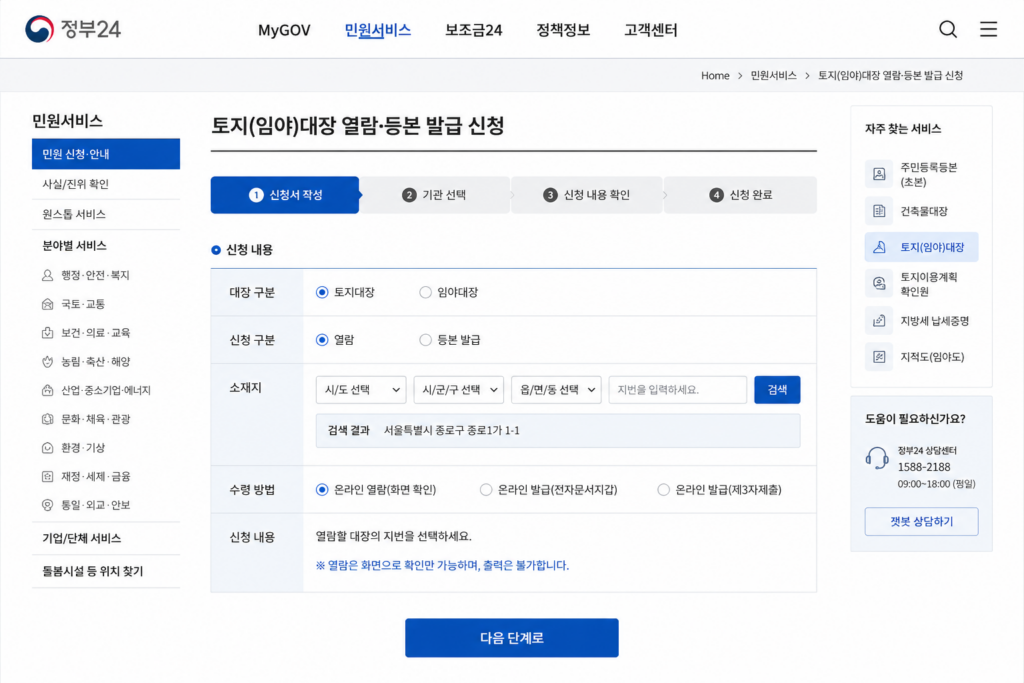Open the MyGOV menu
Screen dimensions: 1024x683
click(284, 30)
